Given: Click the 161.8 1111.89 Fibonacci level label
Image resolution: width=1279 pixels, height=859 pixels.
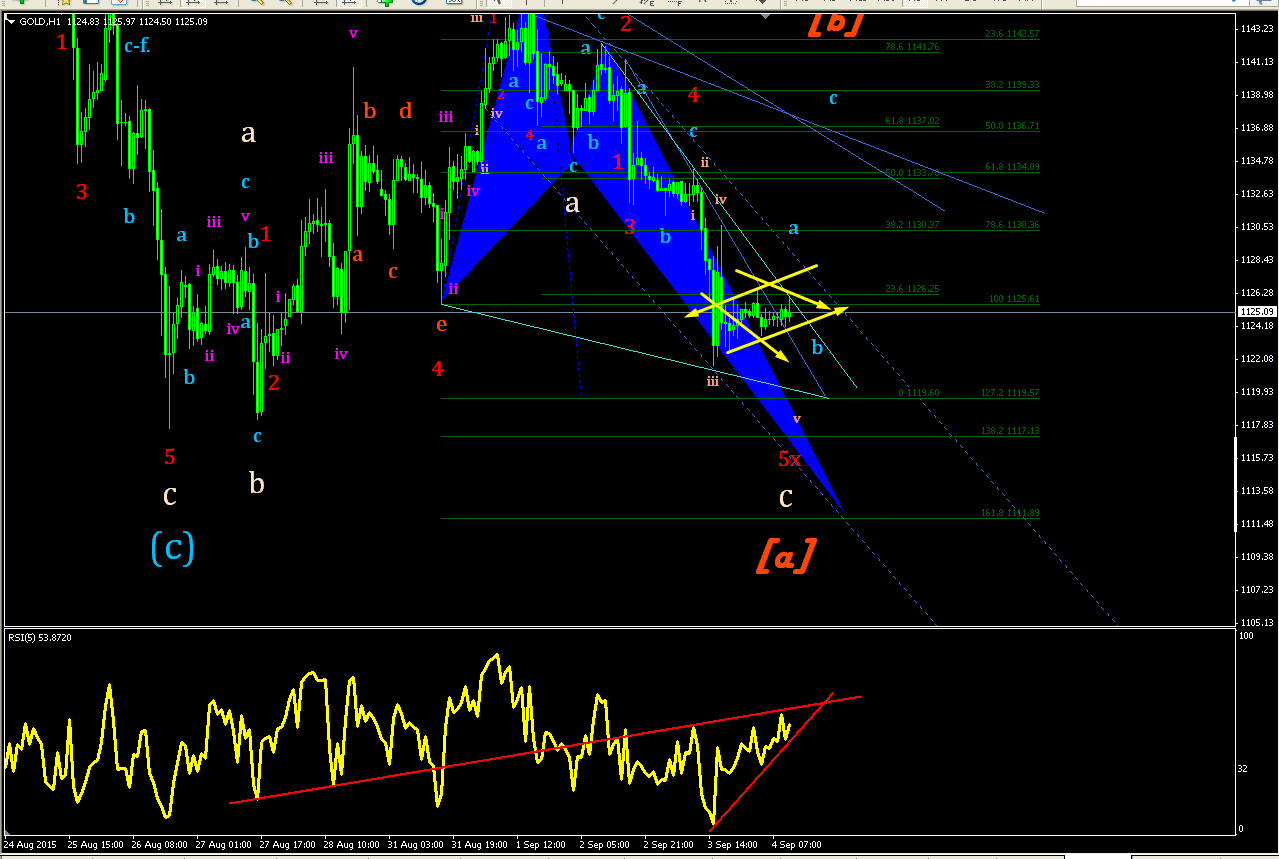Looking at the screenshot, I should pos(1009,513).
